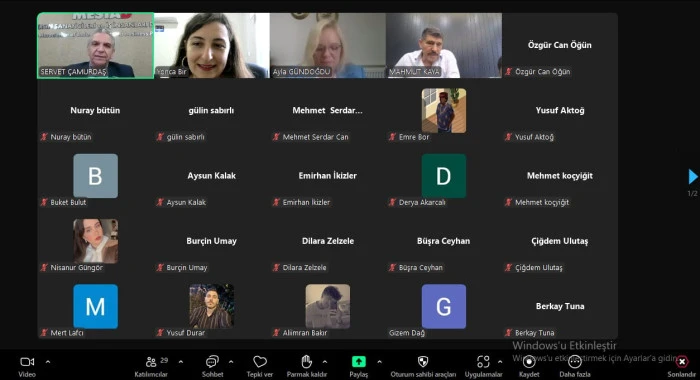Screen dimensions: 700x380
Task: Raise hand with Parmak kaldır
Action: click(306, 366)
